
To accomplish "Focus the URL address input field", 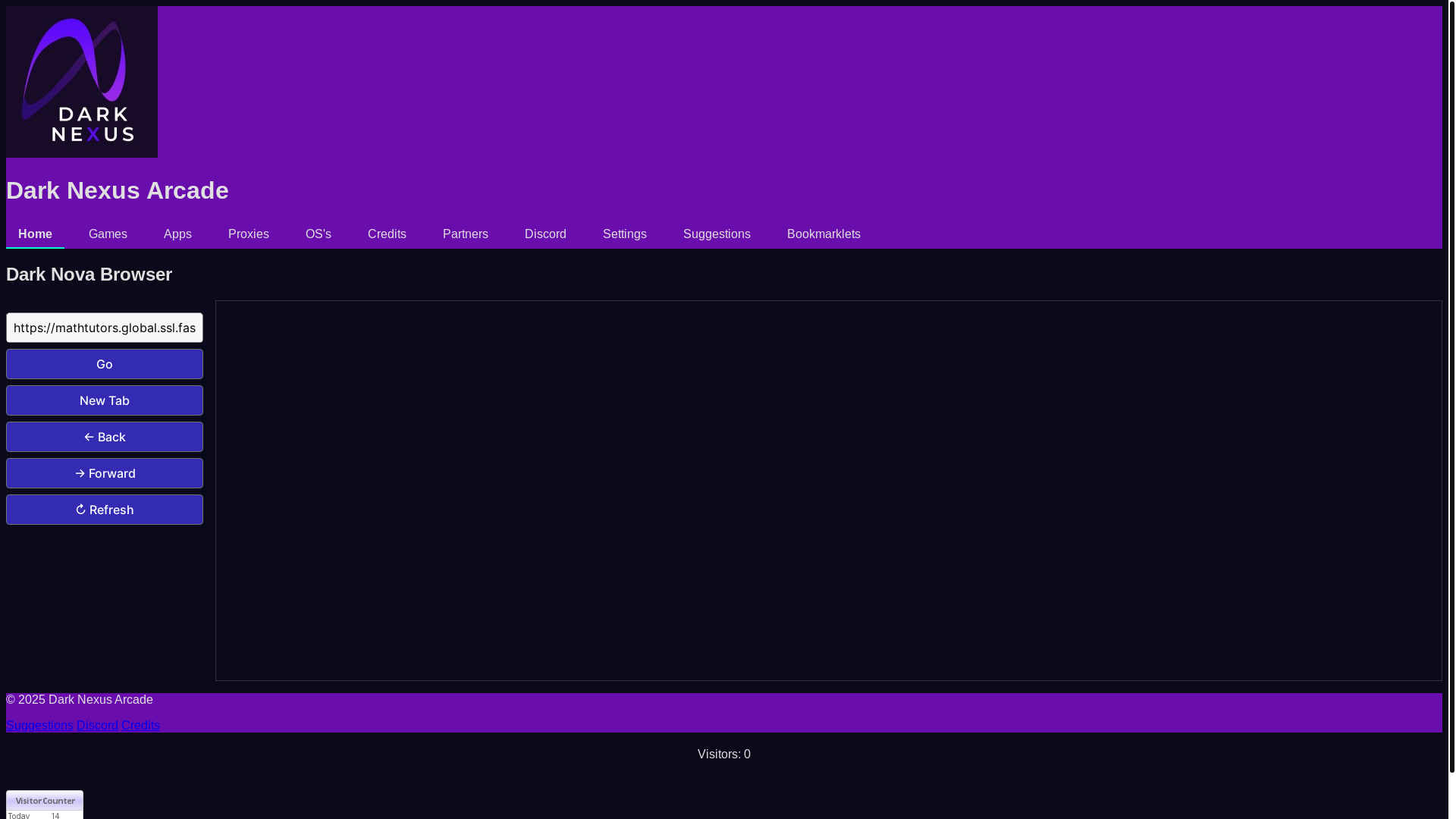I will (x=105, y=328).
